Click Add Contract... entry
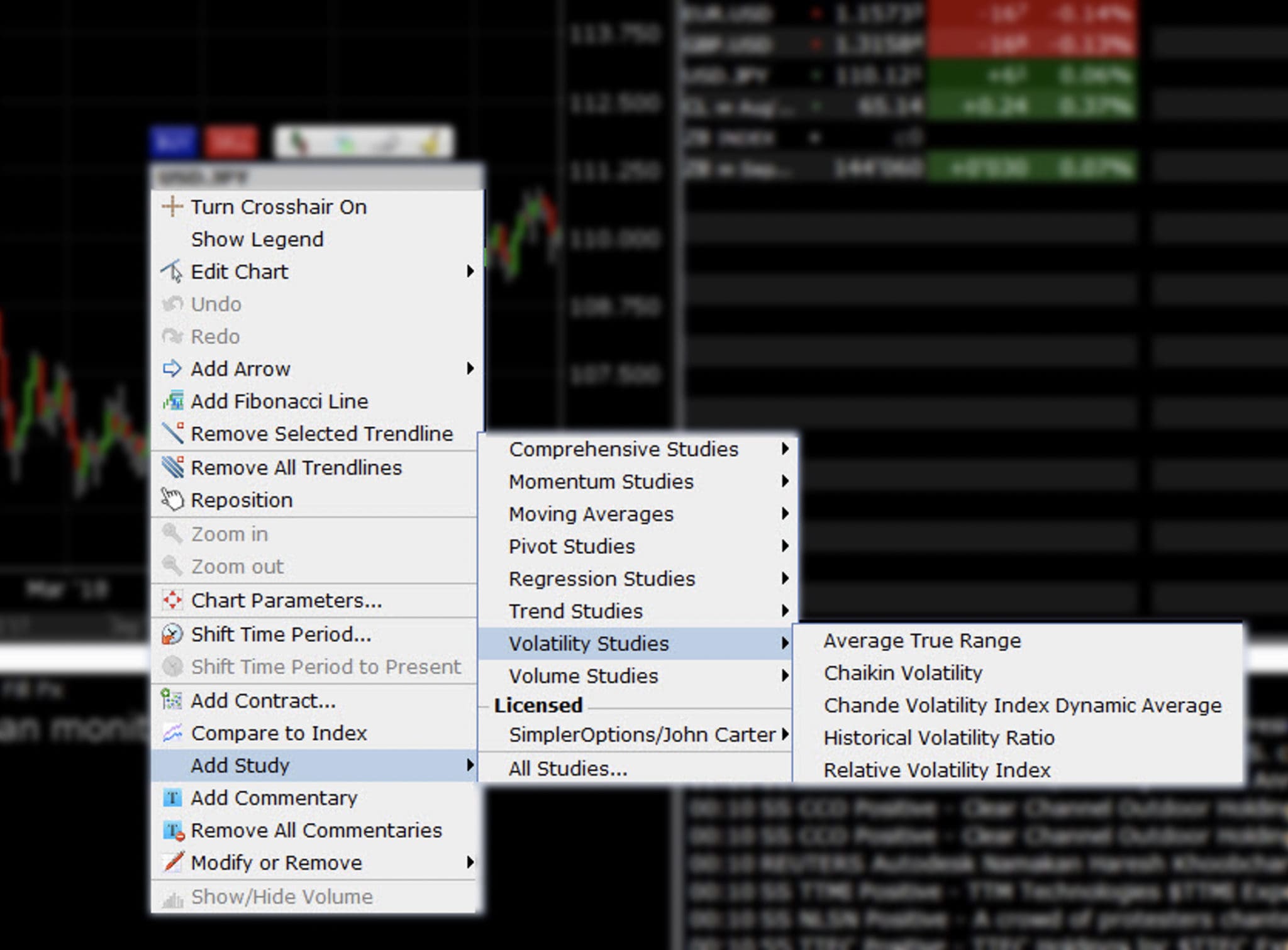Viewport: 1288px width, 950px height. 263,701
